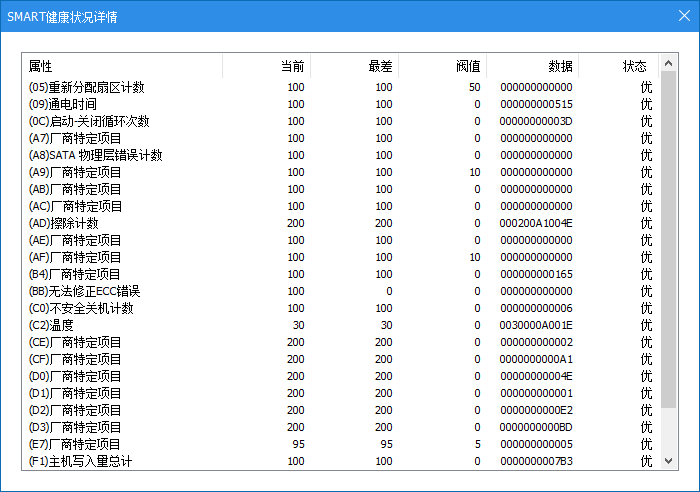Sort by the 阀值 column header
The image size is (700, 492).
(x=468, y=66)
